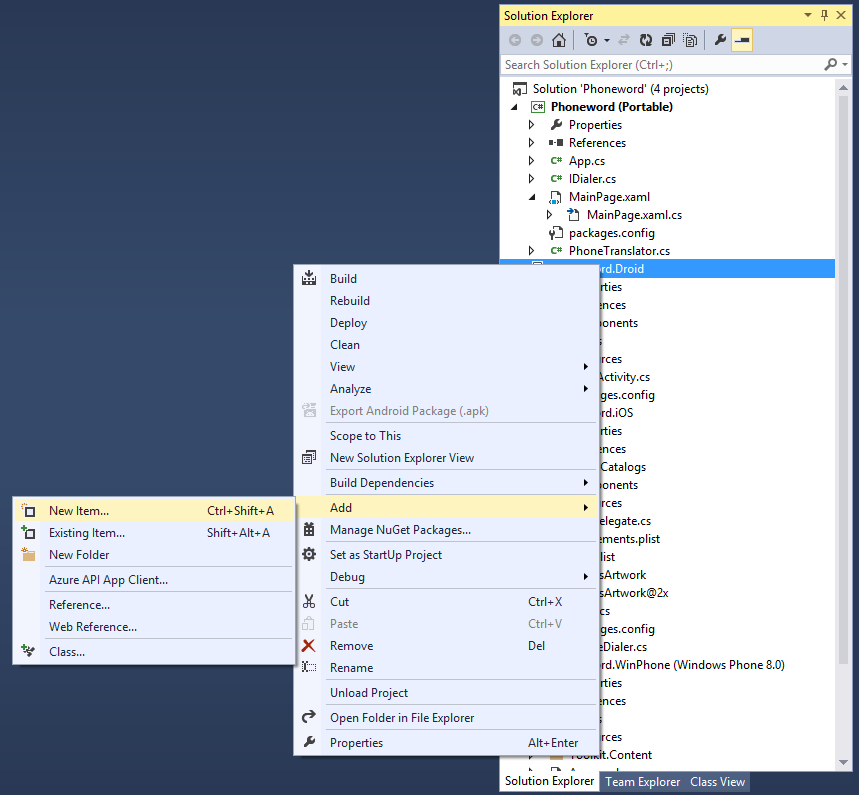Screen dimensions: 859x795
Task: Open the Build Dependencies submenu
Action: click(446, 483)
